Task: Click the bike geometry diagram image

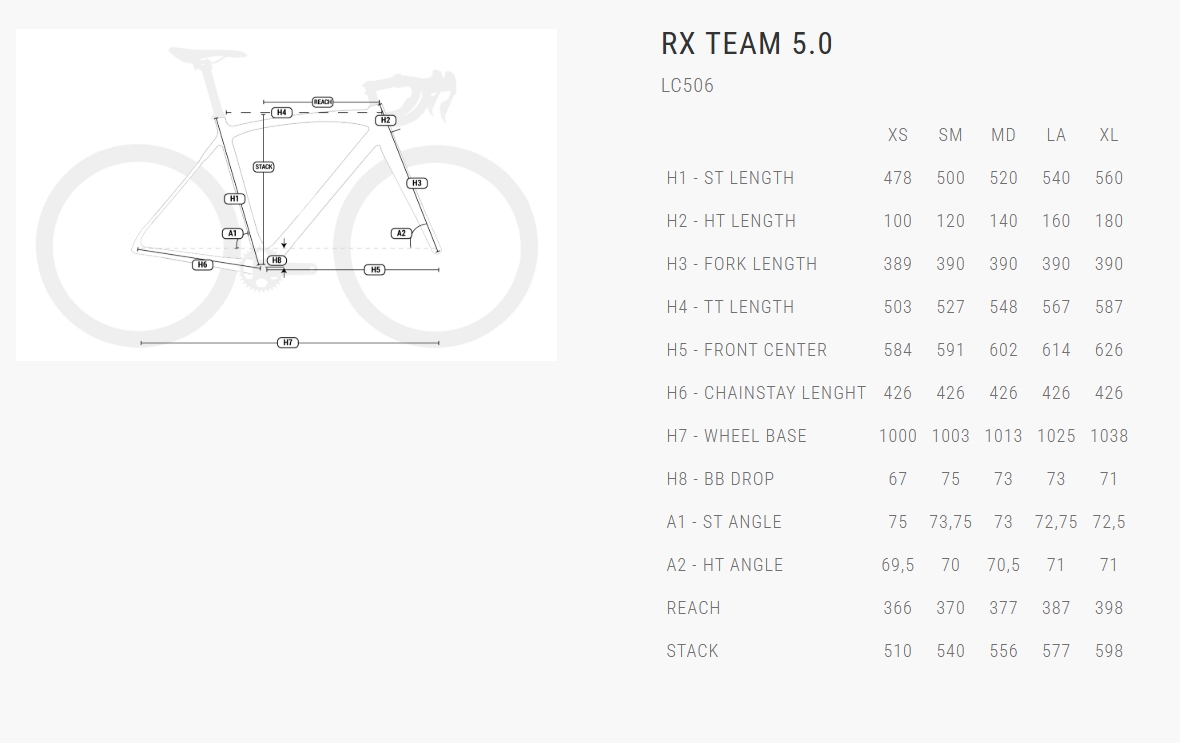Action: click(x=286, y=194)
